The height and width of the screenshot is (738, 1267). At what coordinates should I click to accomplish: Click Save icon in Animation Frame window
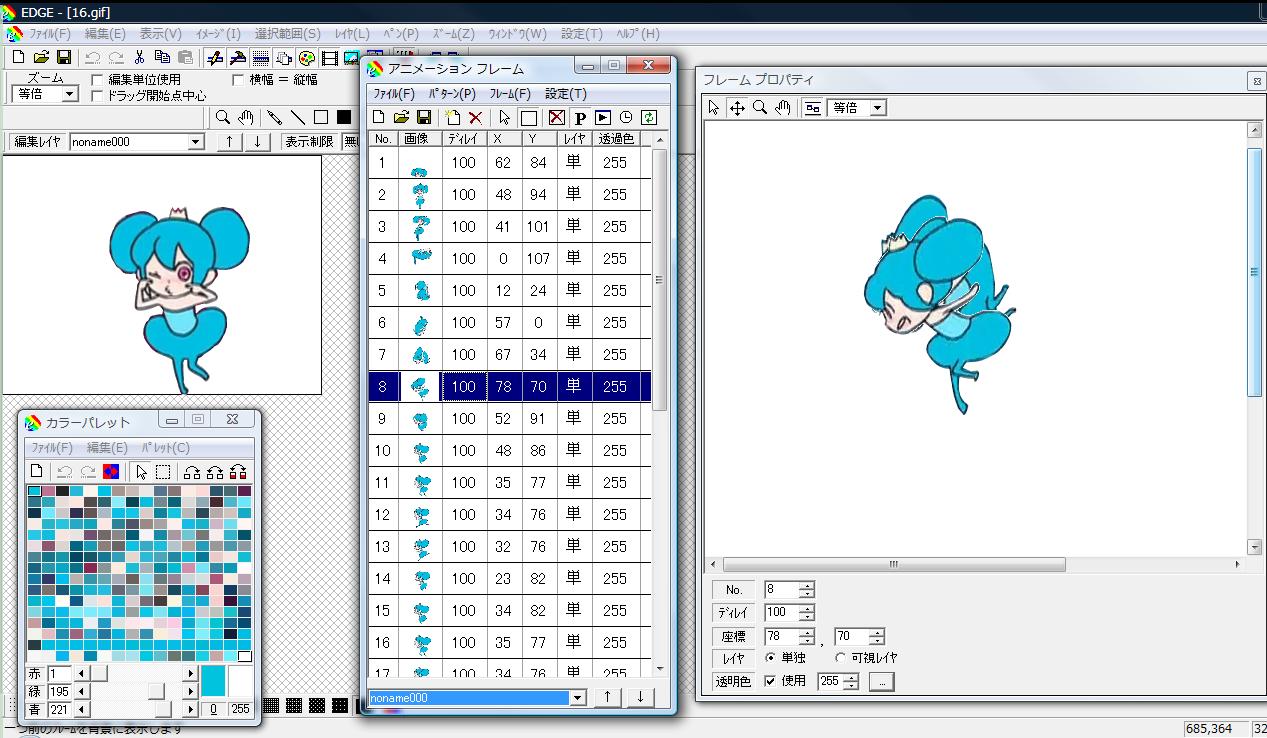click(x=424, y=117)
